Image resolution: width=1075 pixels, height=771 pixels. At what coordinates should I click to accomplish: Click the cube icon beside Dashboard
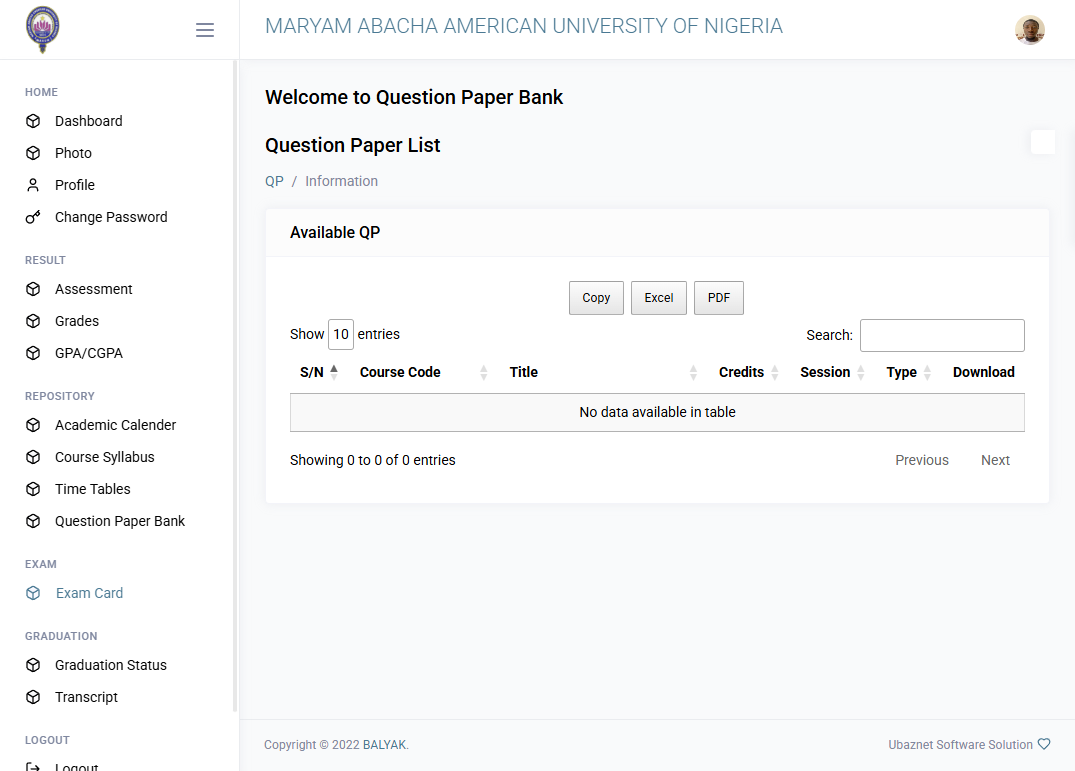[x=33, y=121]
